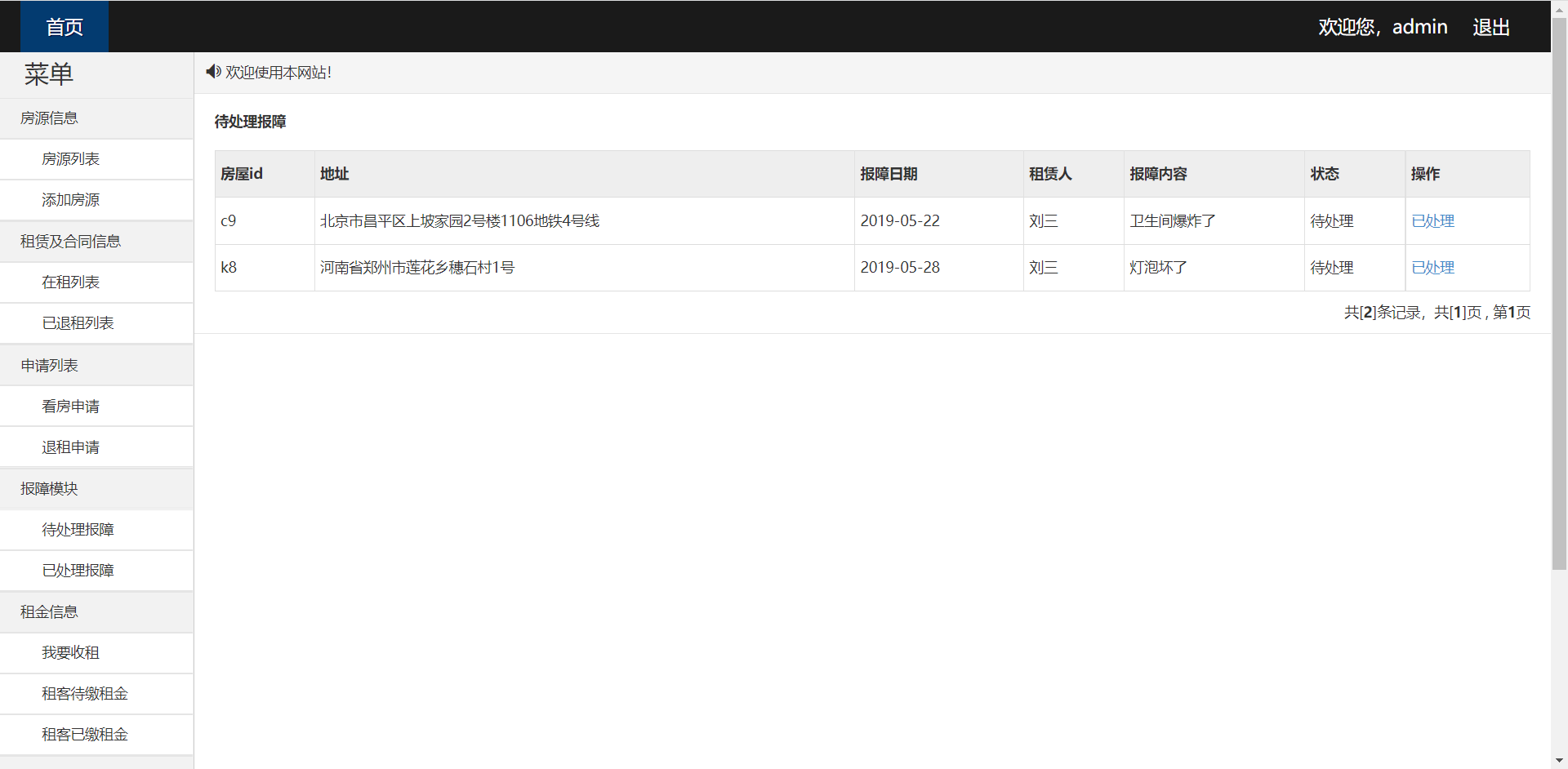This screenshot has width=1568, height=769.
Task: Click the speaker announcement icon
Action: (x=213, y=72)
